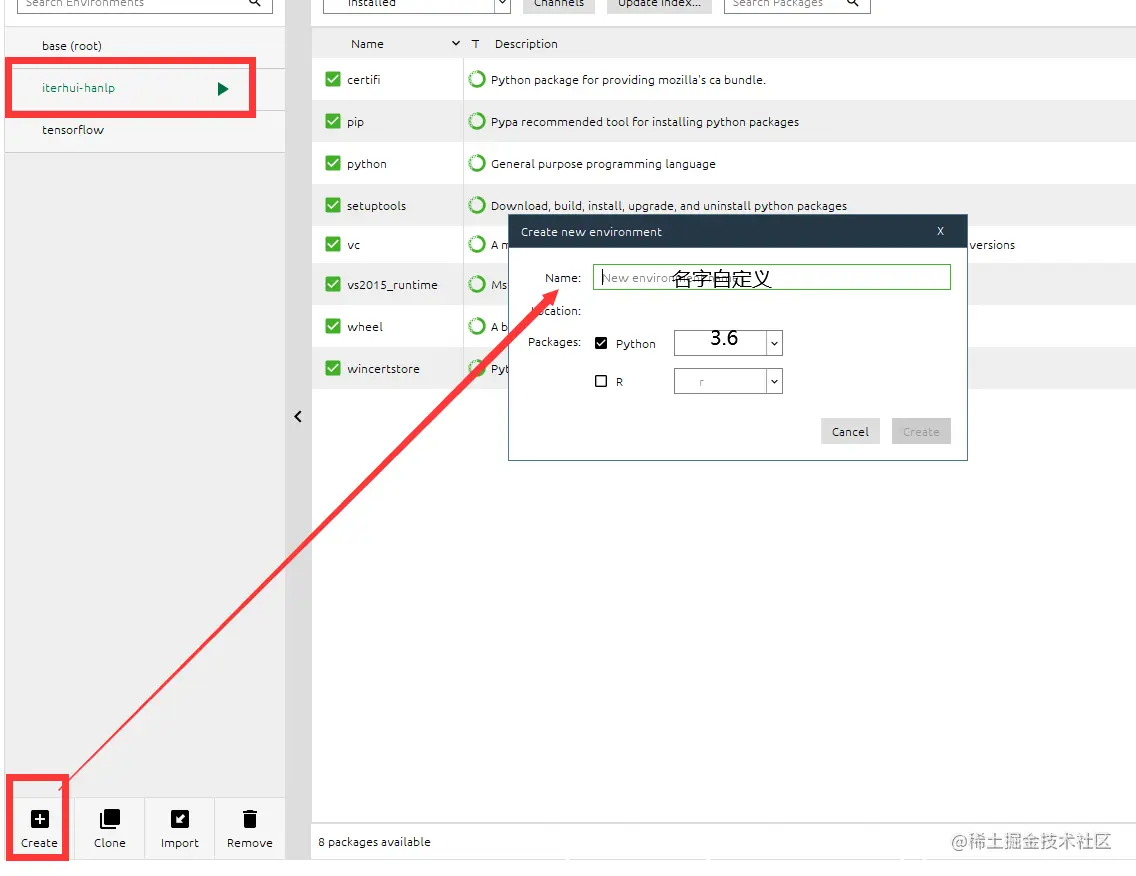Click the Search Packages magnifier icon
This screenshot has width=1136, height=876.
[x=853, y=3]
